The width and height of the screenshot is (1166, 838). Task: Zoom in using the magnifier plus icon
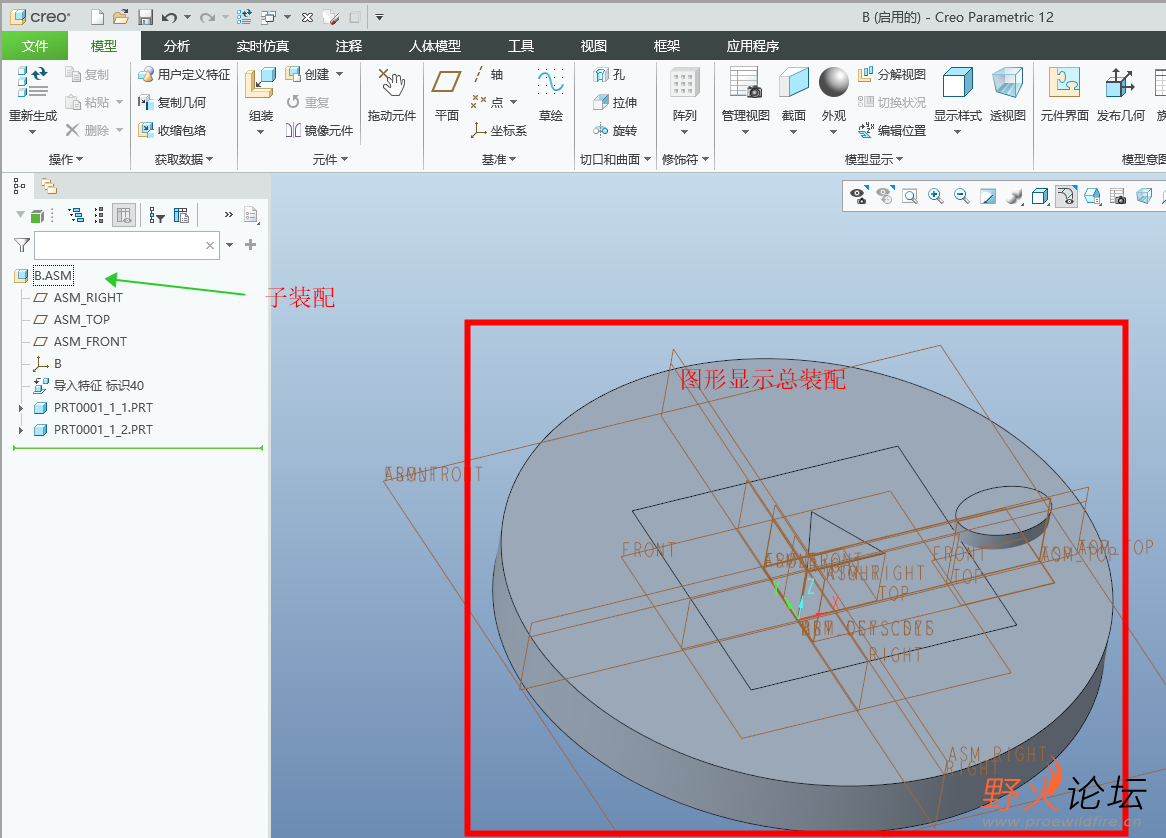tap(936, 196)
